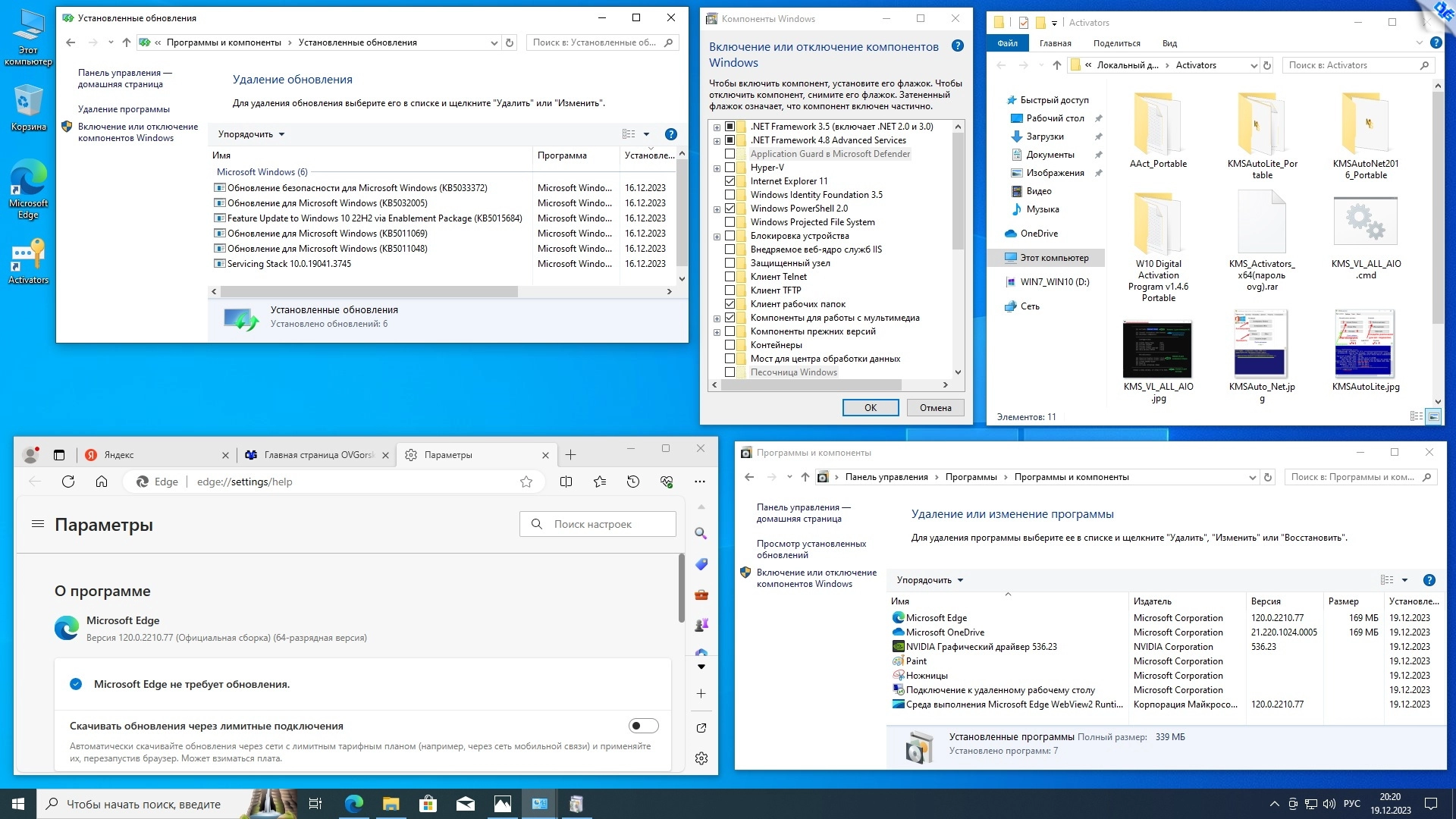Expand the .NET Framework 3.5 tree node
The width and height of the screenshot is (1456, 819).
[717, 127]
